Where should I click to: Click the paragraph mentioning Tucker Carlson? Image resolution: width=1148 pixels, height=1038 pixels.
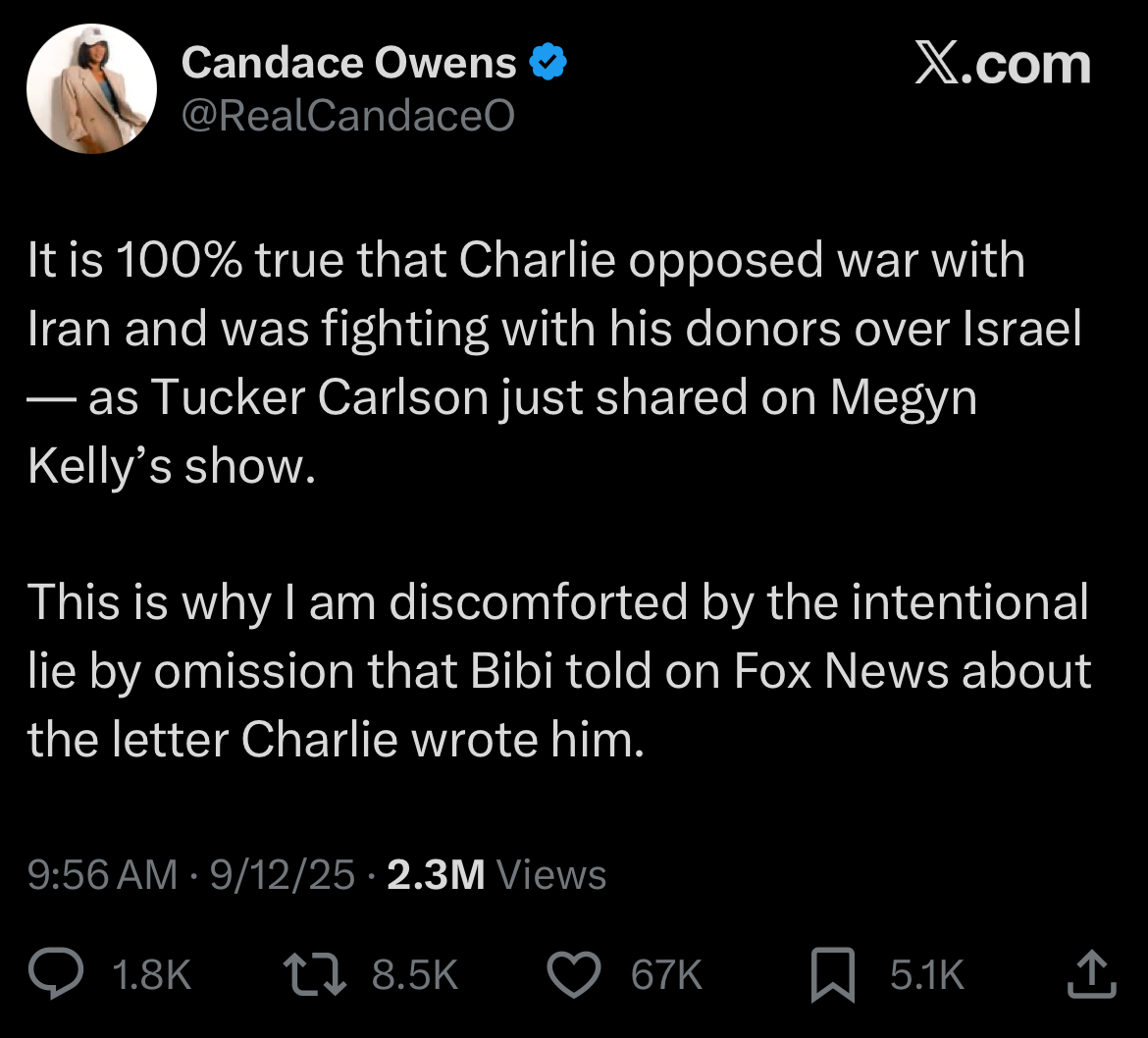pyautogui.click(x=554, y=362)
